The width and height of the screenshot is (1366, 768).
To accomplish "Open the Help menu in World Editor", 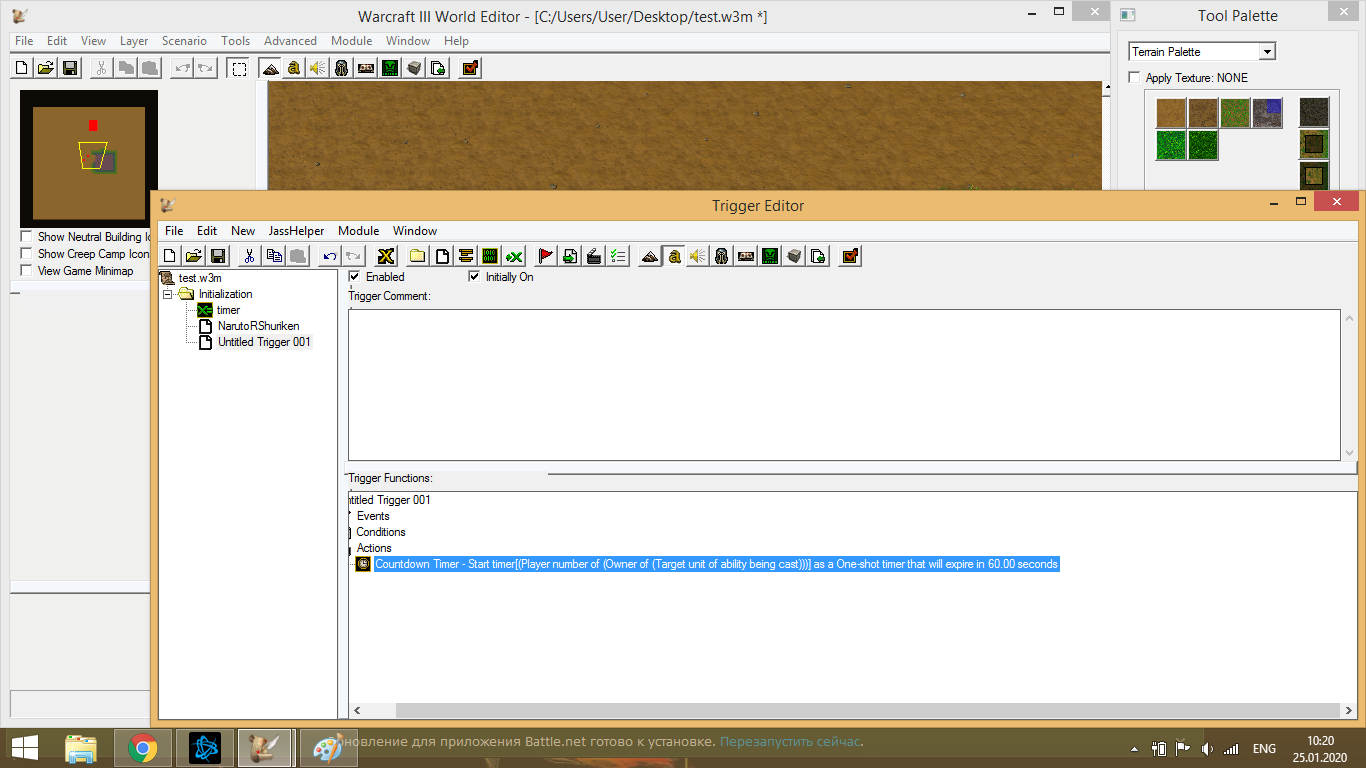I will (456, 41).
